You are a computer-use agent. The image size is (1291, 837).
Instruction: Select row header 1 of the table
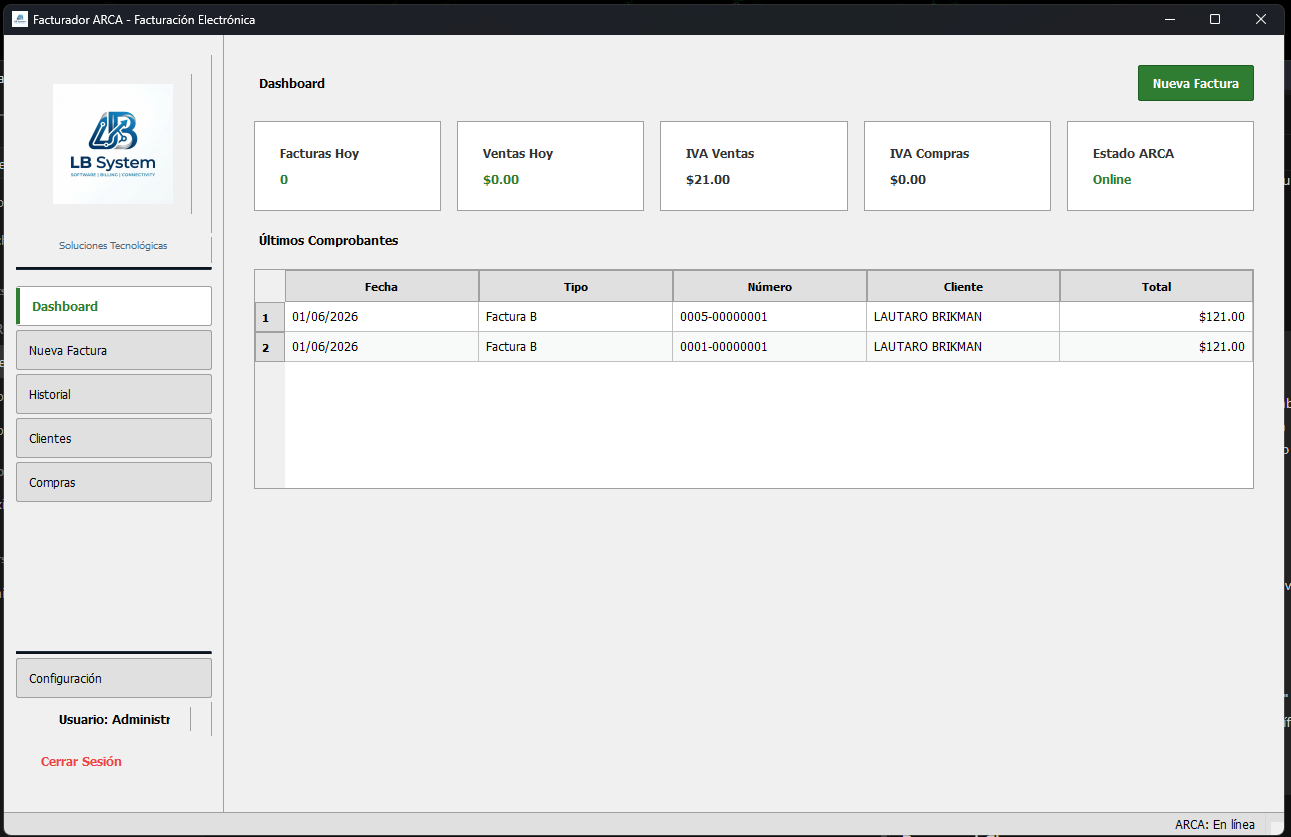[270, 317]
